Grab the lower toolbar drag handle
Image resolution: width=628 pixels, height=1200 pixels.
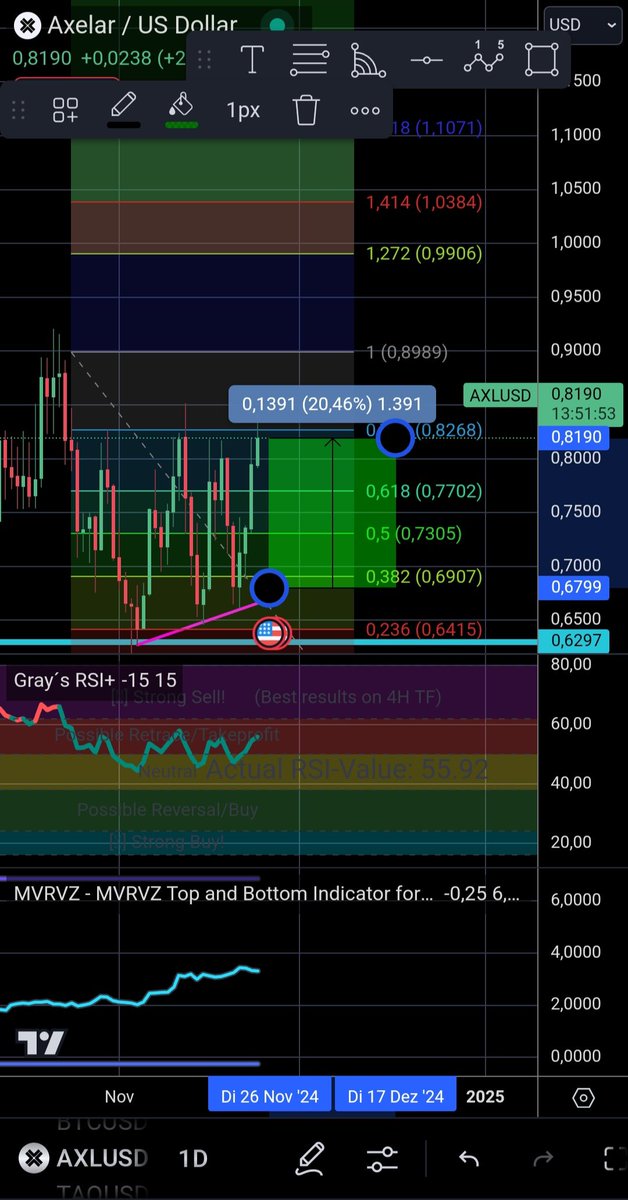coord(17,110)
